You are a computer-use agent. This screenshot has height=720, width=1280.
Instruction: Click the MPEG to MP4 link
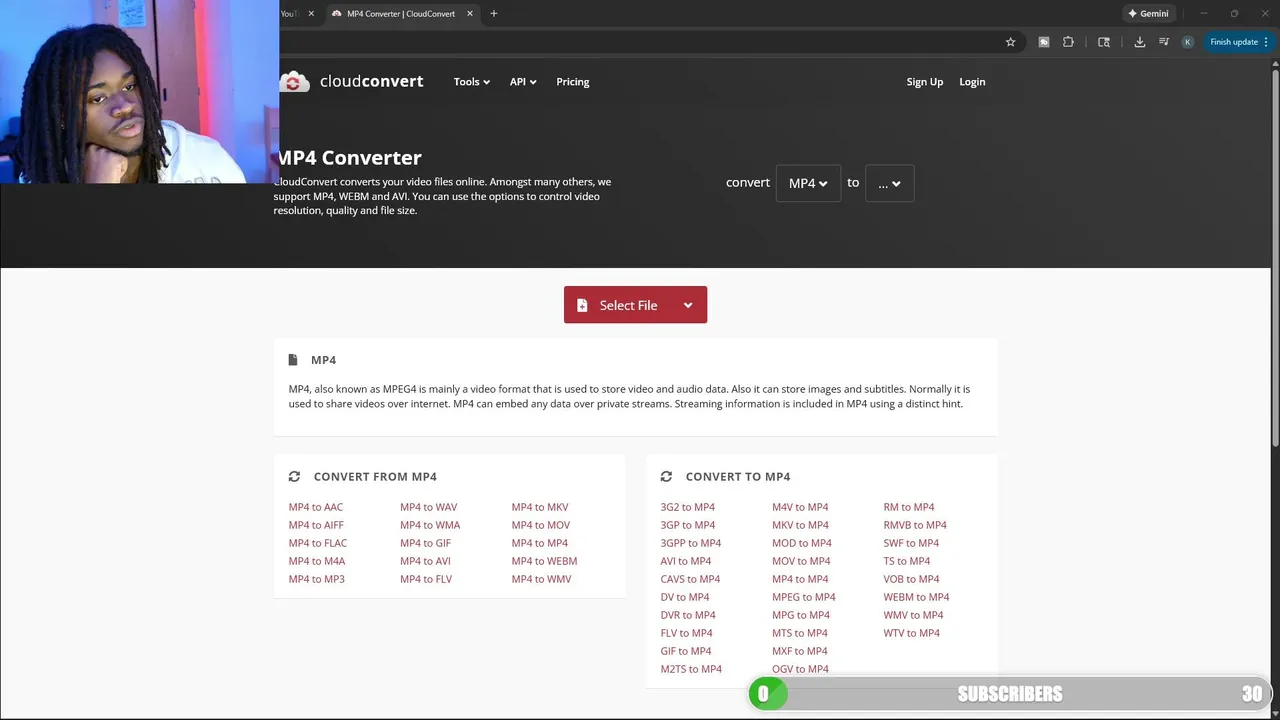click(804, 597)
